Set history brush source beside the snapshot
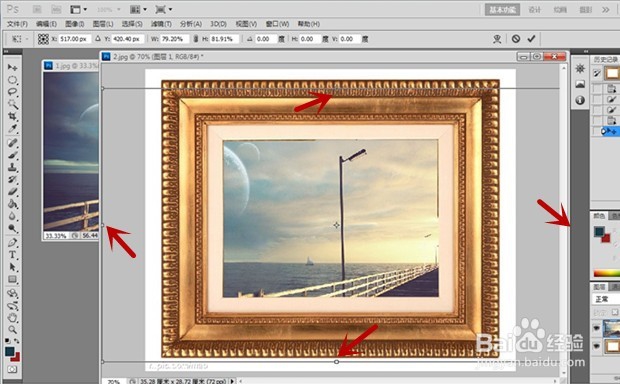 597,73
